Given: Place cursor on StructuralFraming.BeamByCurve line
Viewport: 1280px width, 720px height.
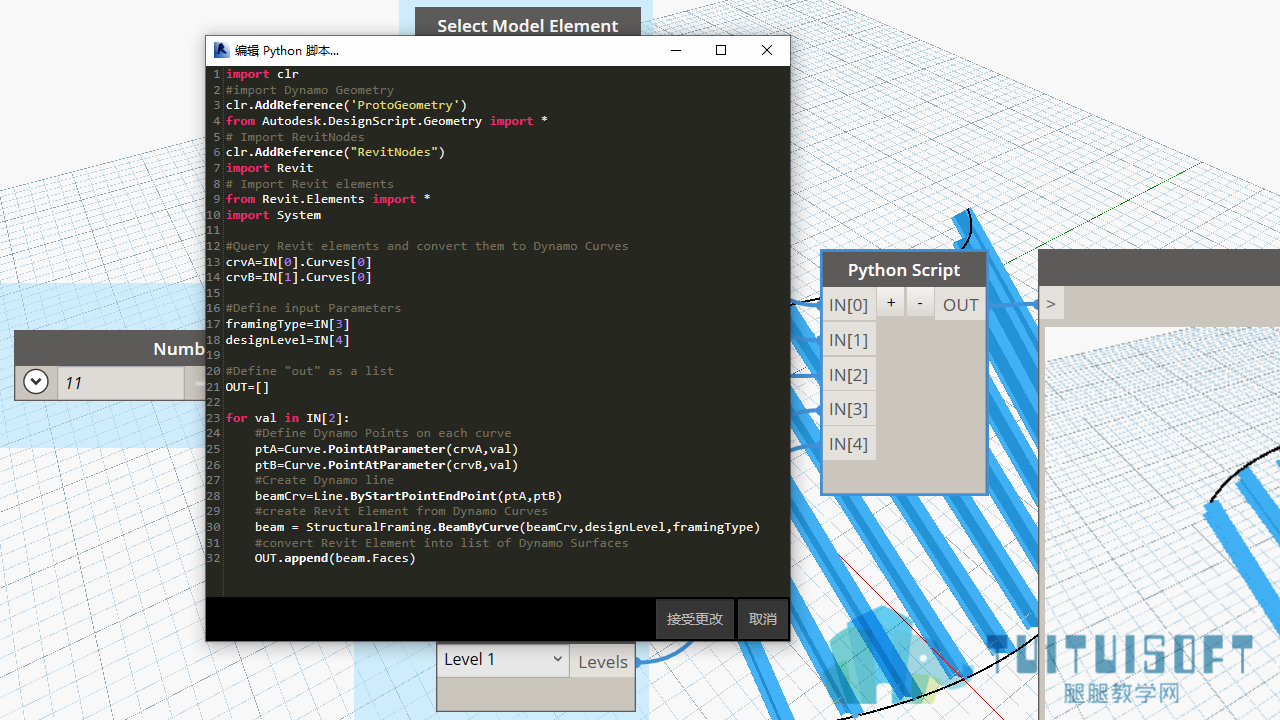Looking at the screenshot, I should (x=507, y=527).
